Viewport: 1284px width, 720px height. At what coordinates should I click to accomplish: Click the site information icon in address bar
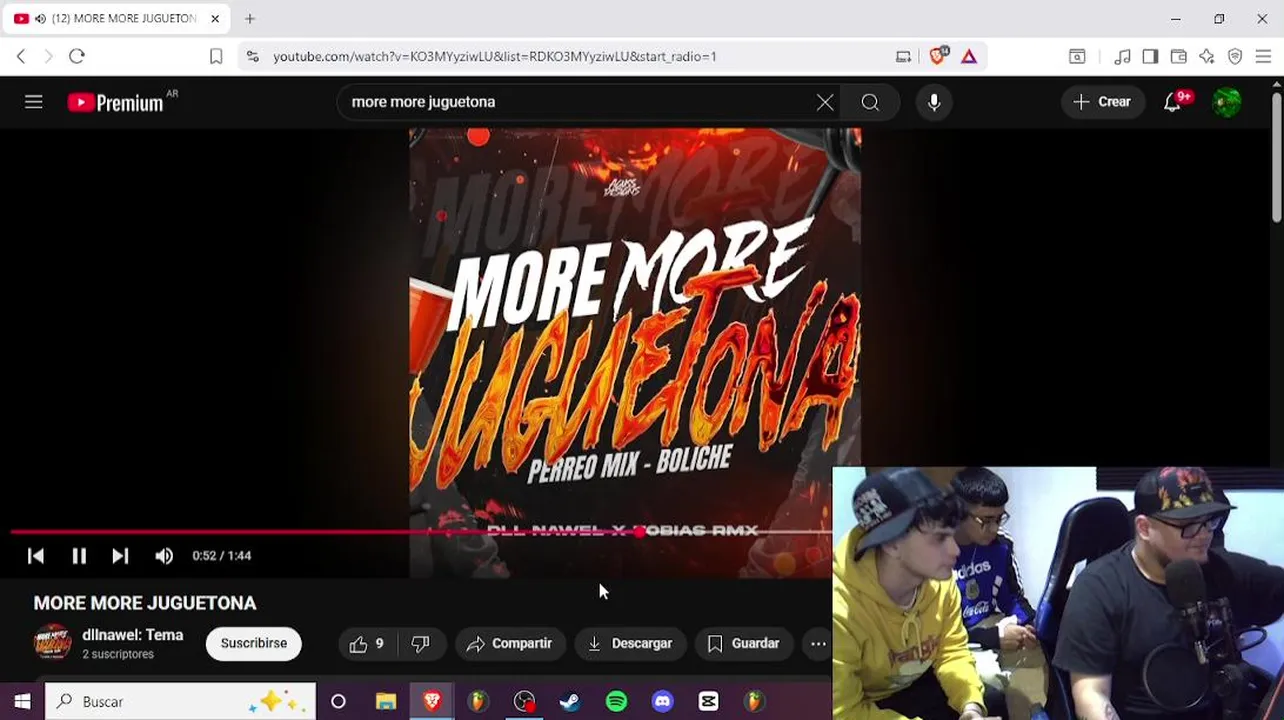tap(253, 56)
